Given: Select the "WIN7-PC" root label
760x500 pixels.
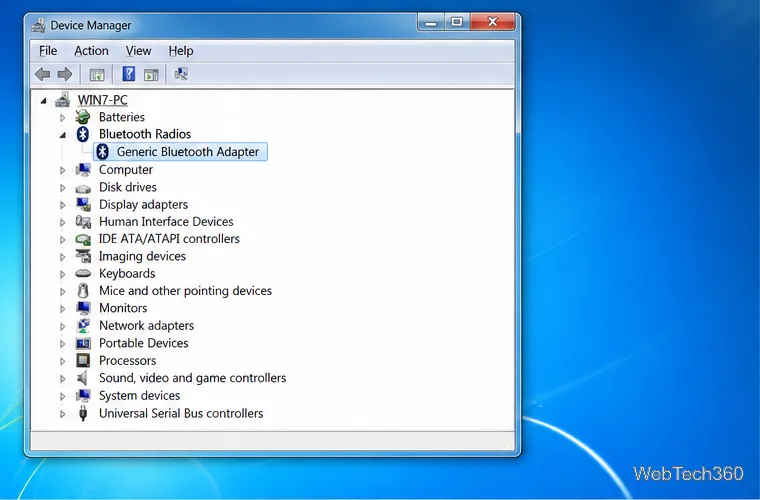Looking at the screenshot, I should [102, 100].
